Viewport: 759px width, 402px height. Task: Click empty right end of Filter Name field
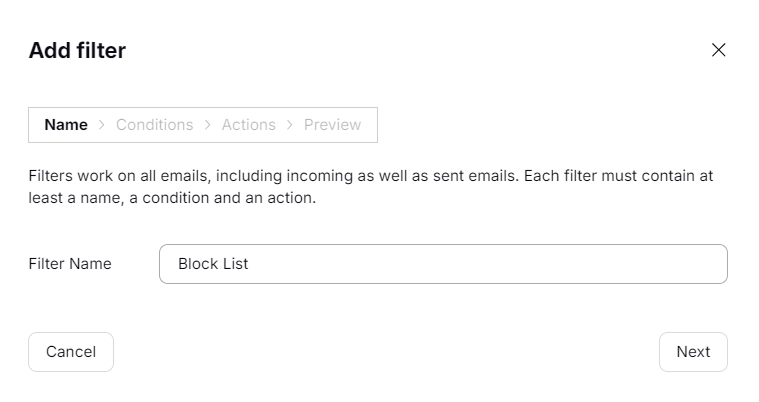tap(650, 264)
